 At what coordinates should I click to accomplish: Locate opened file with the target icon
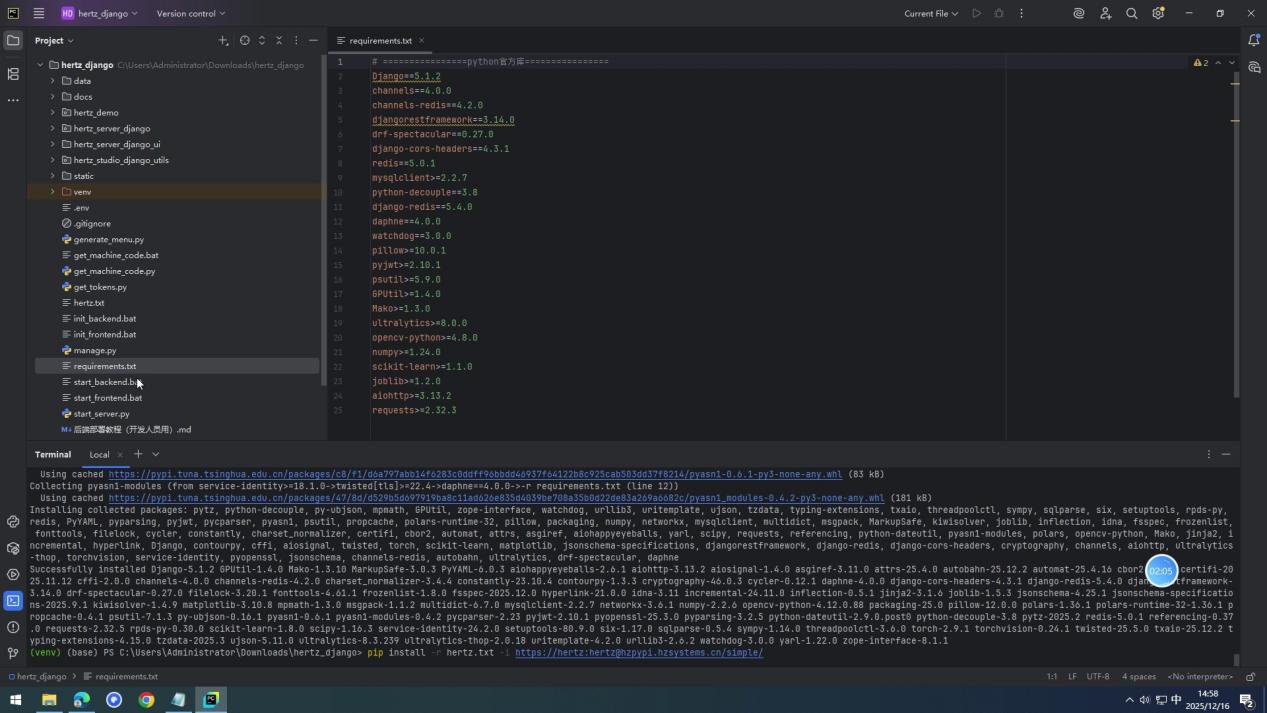(244, 40)
